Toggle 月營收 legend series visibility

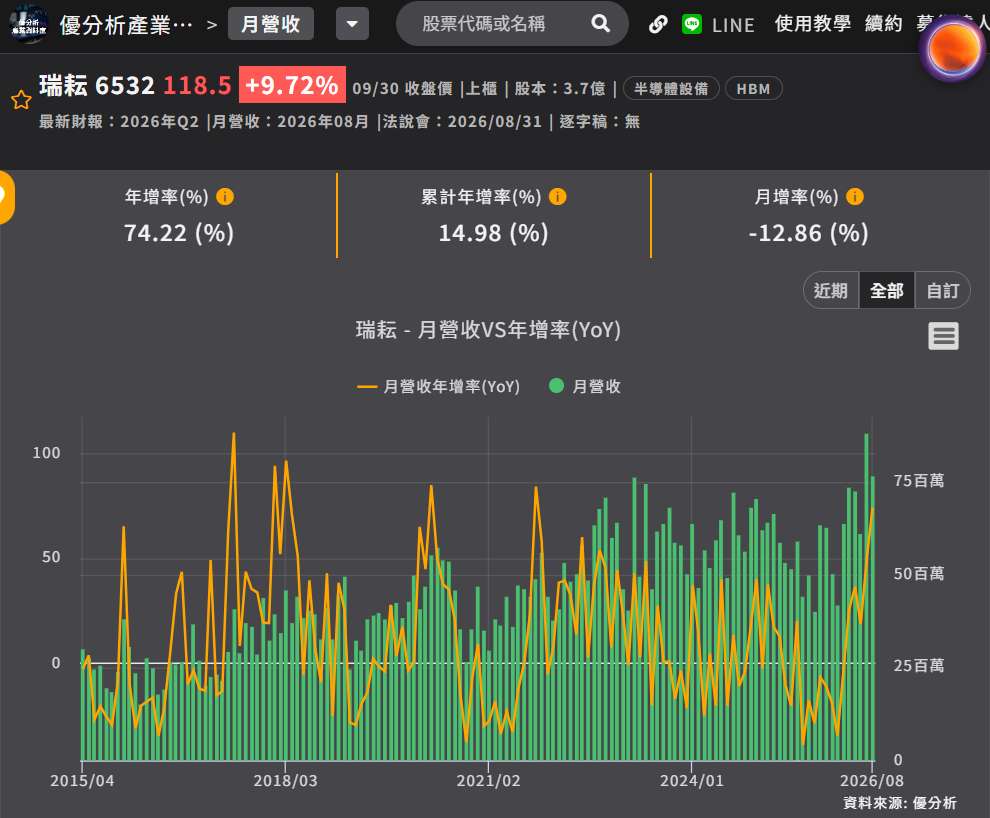585,386
